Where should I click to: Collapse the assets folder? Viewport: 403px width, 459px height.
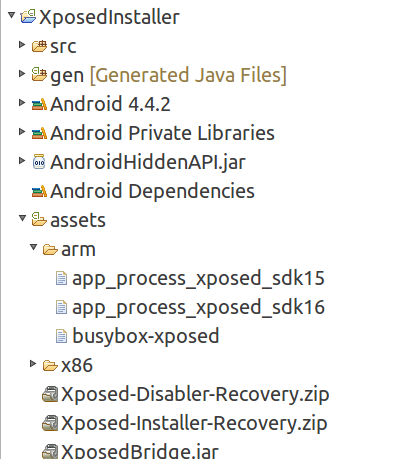point(22,218)
